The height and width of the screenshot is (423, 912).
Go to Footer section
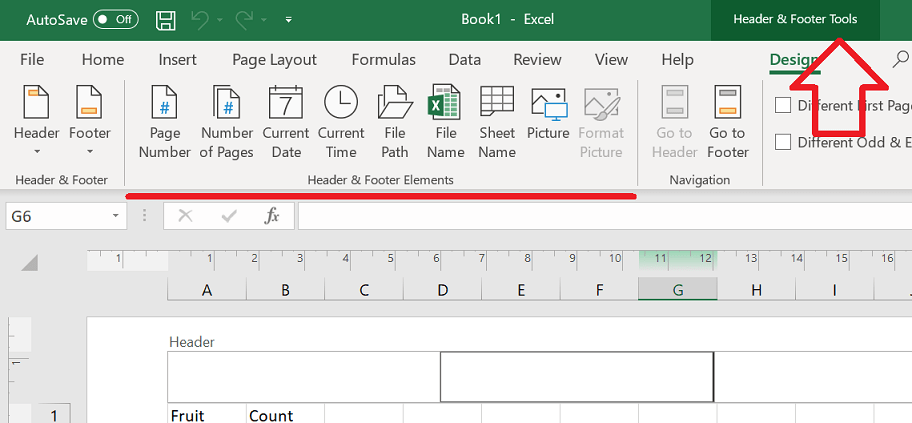click(728, 122)
